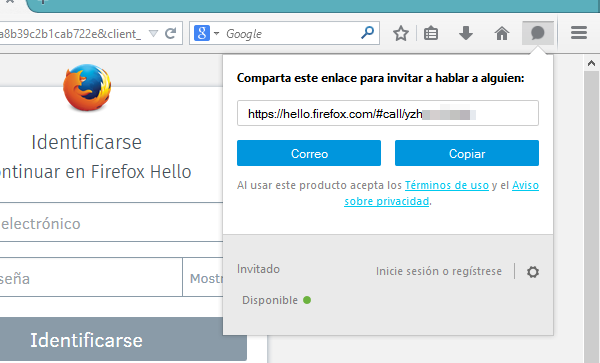Click the bookmark star icon
Viewport: 600px width, 363px height.
pos(401,34)
